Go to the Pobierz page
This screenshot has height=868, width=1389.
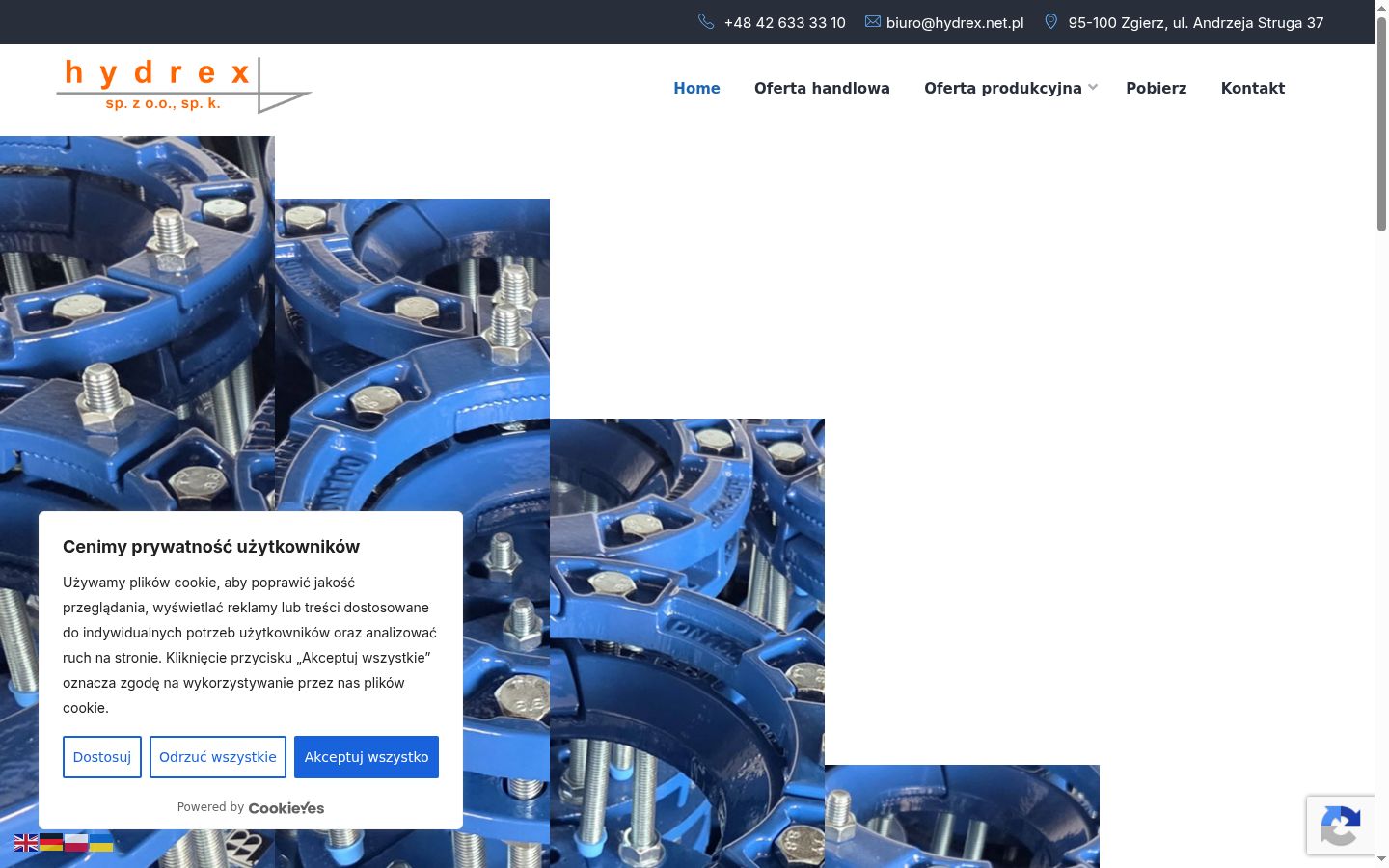coord(1157,88)
